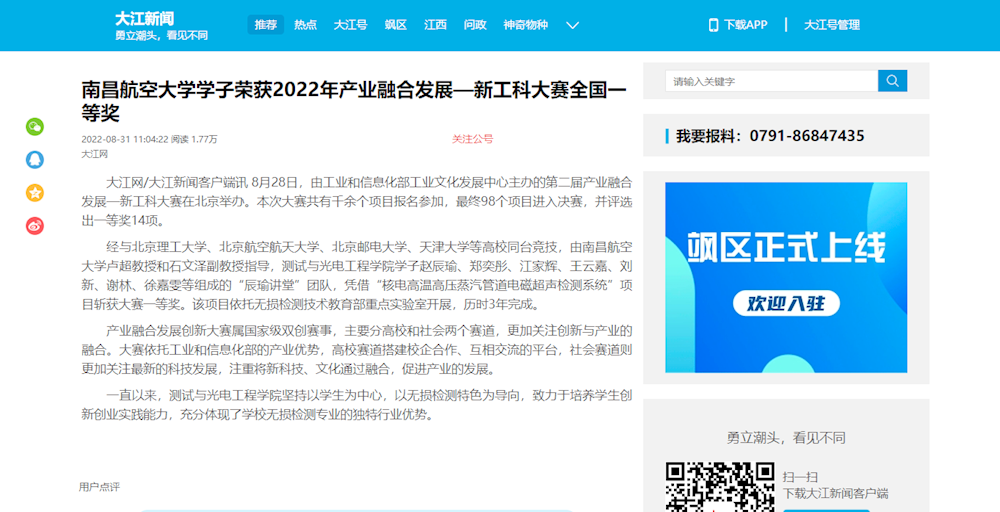Visit the 神奇物种 section

tap(525, 25)
